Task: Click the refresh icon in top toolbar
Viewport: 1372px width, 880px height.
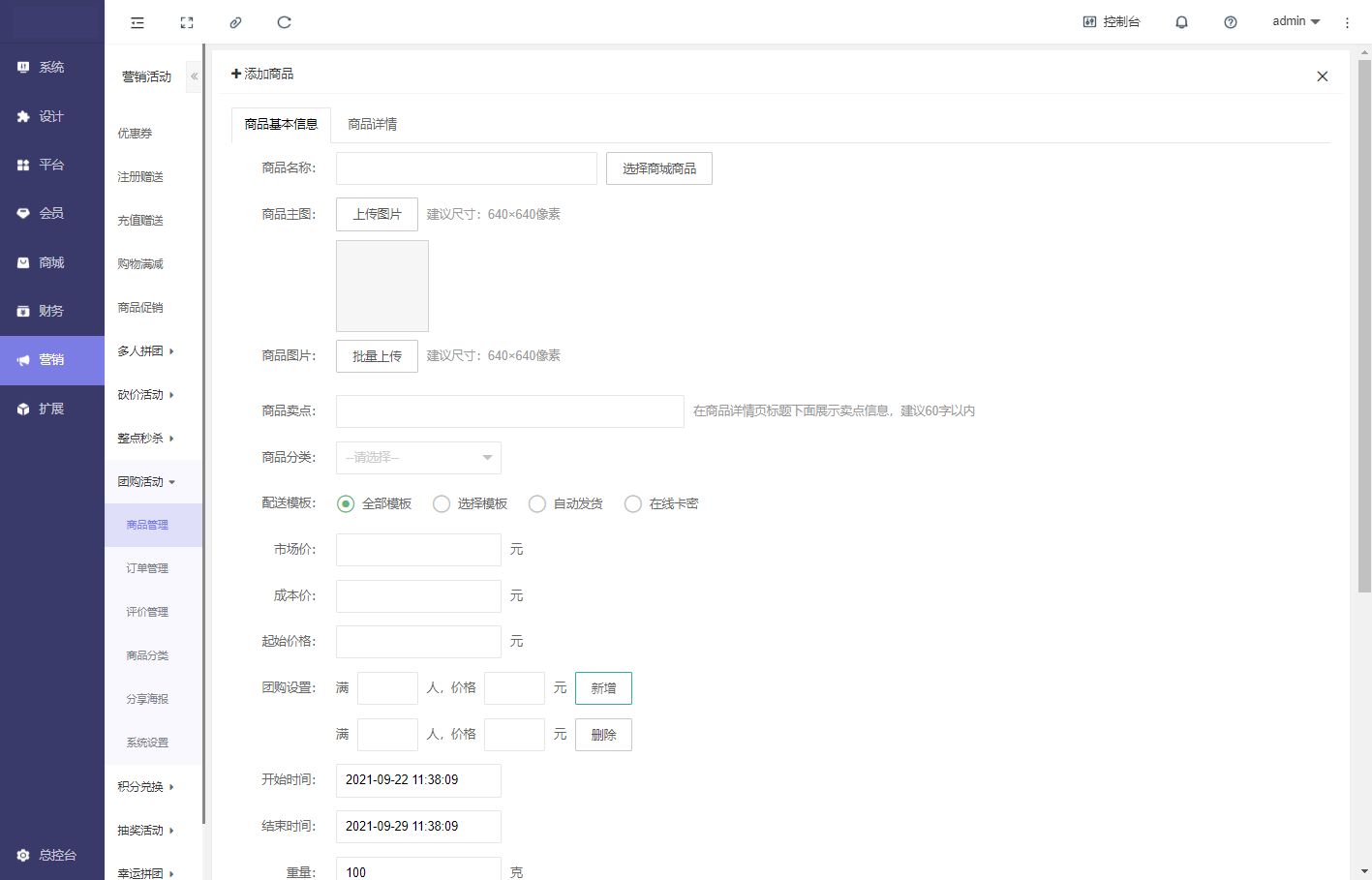Action: pos(284,22)
